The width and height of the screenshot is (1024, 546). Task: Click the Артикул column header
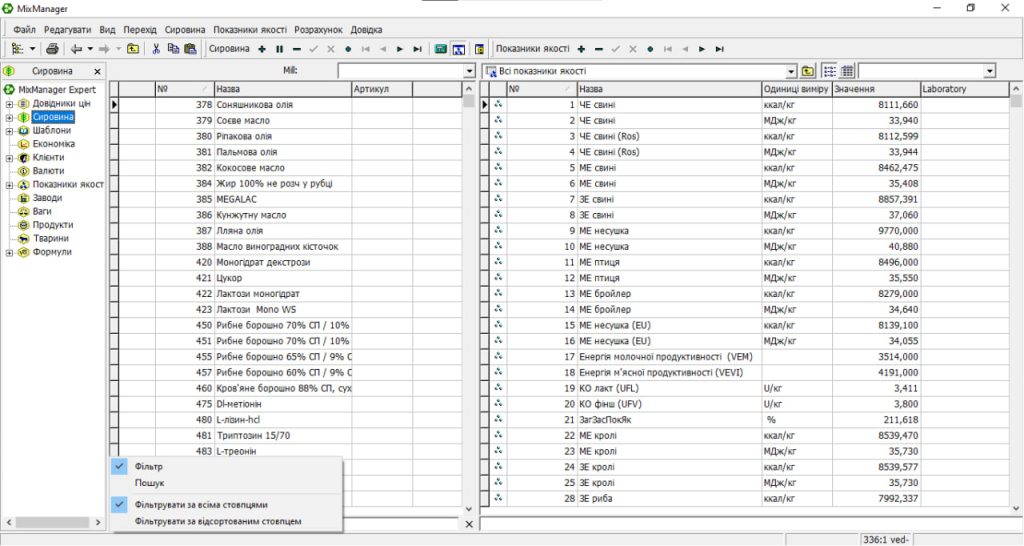tap(382, 89)
